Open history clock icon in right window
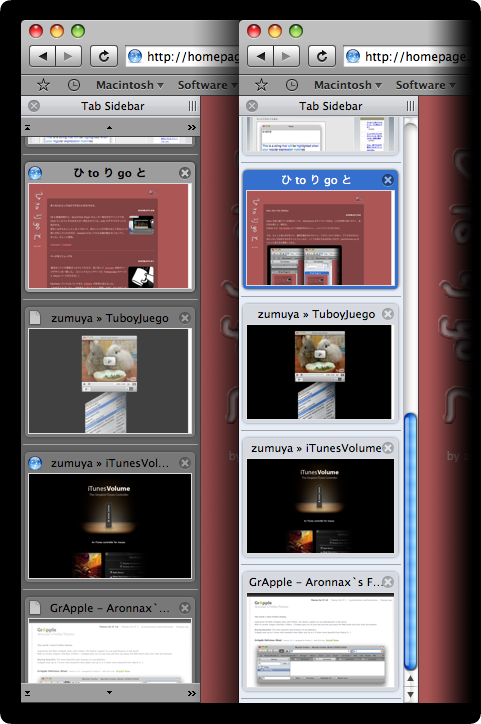The height and width of the screenshot is (724, 481). tap(291, 85)
